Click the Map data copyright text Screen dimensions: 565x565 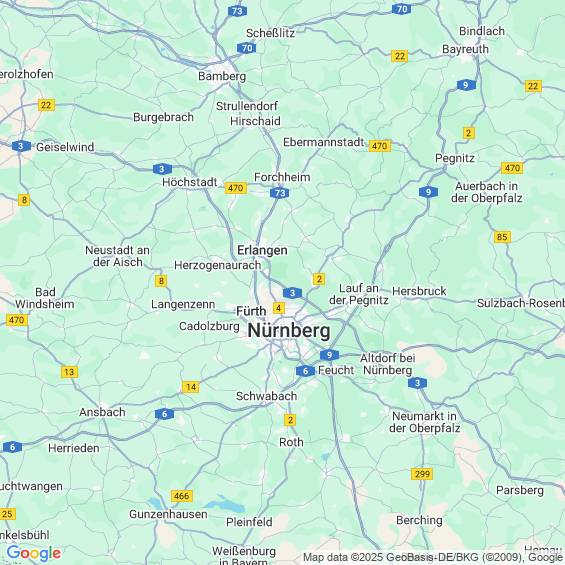(433, 557)
